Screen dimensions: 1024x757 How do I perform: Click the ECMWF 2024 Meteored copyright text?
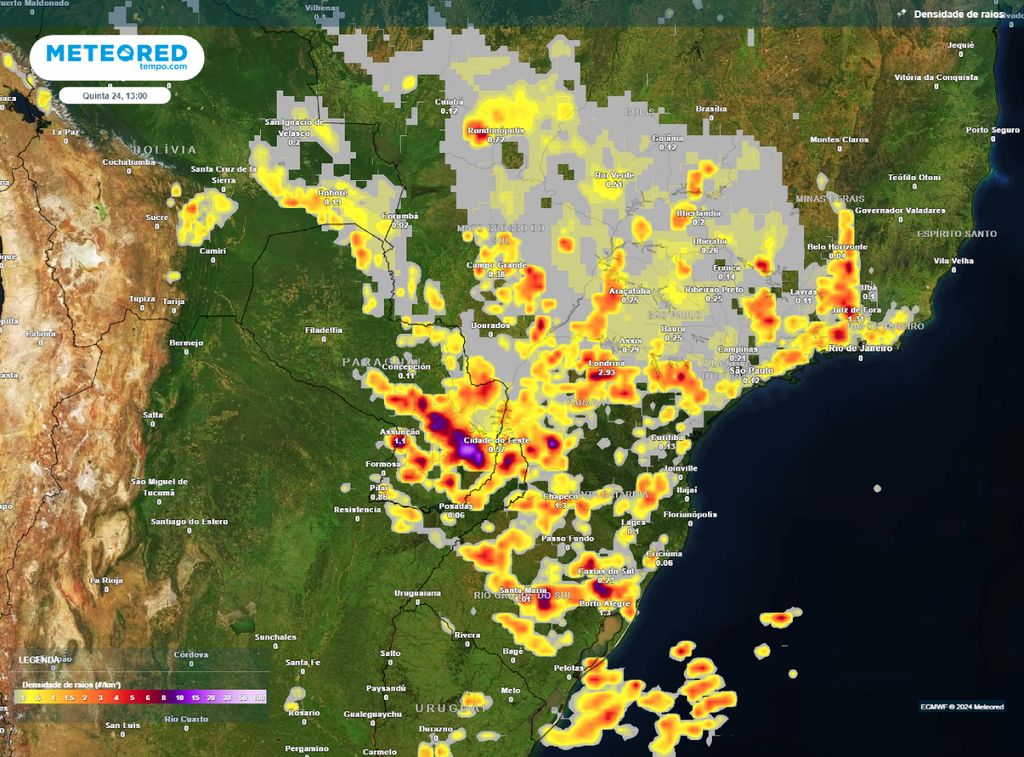(961, 707)
